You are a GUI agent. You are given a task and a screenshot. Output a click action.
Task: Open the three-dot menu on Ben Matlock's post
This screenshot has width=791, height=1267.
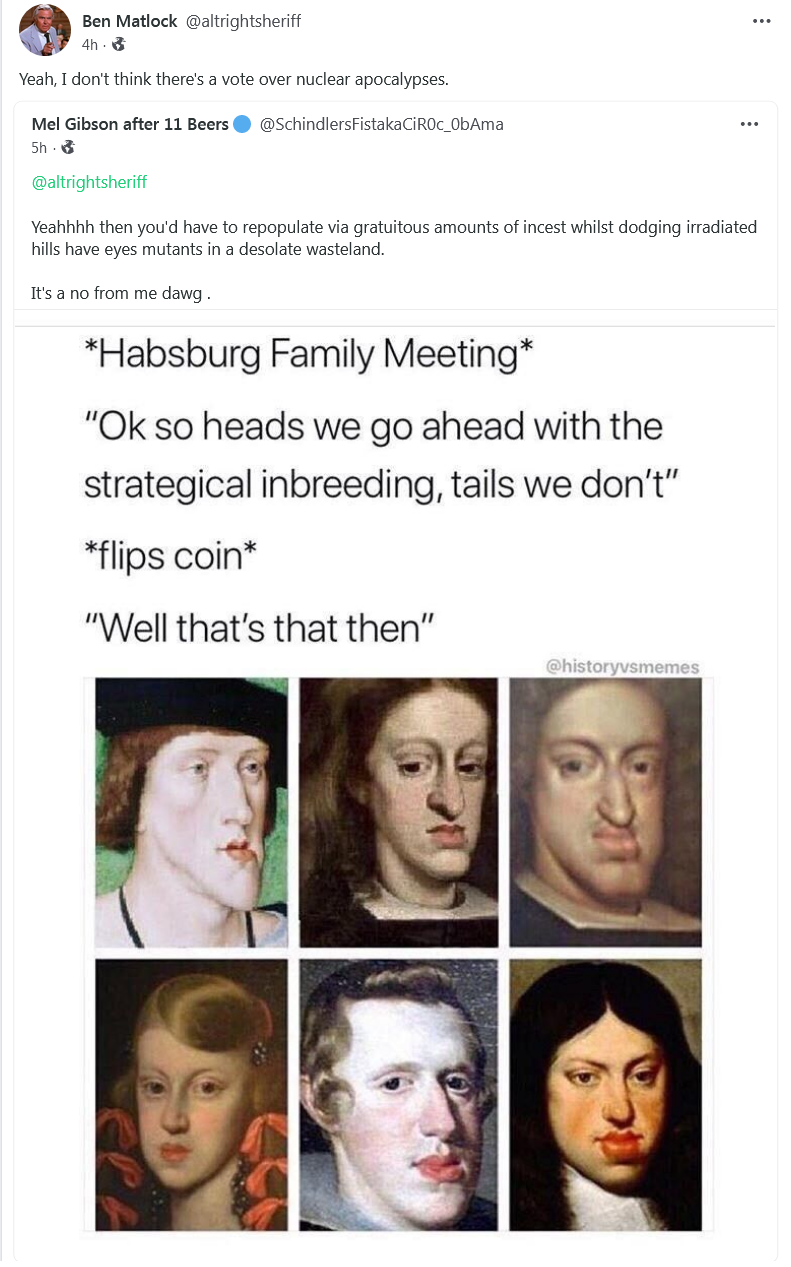pos(760,21)
